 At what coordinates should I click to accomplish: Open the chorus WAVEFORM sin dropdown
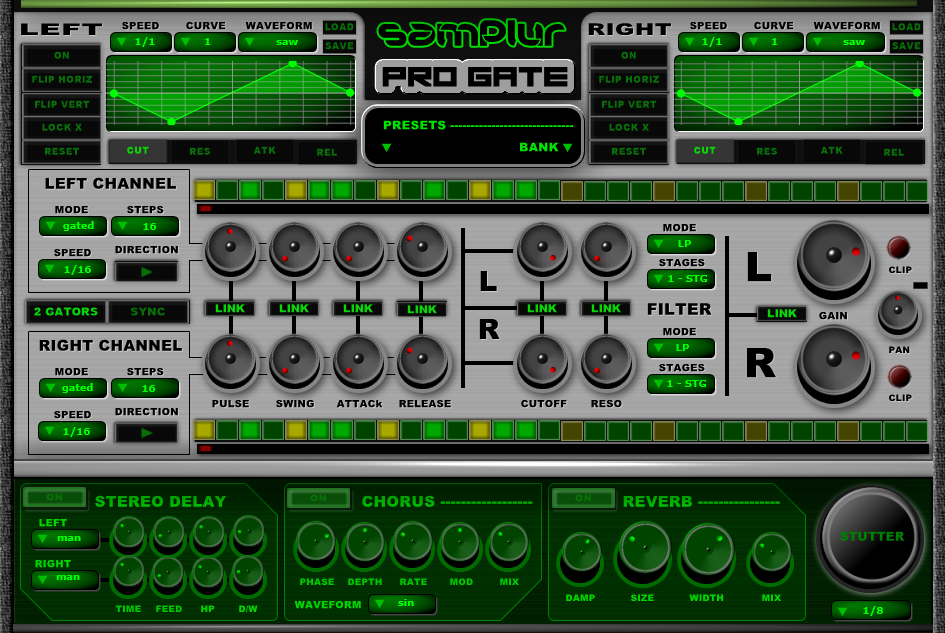[402, 603]
